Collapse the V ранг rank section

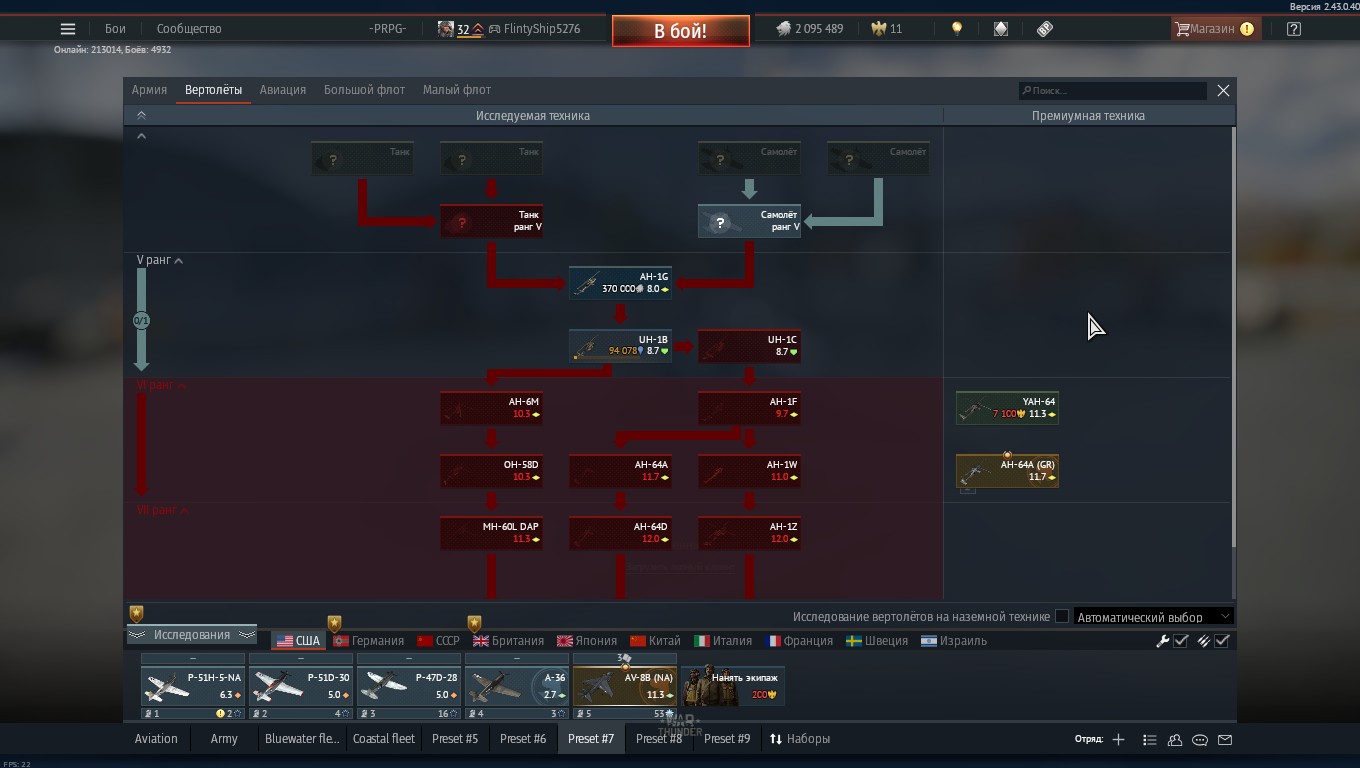pos(160,260)
